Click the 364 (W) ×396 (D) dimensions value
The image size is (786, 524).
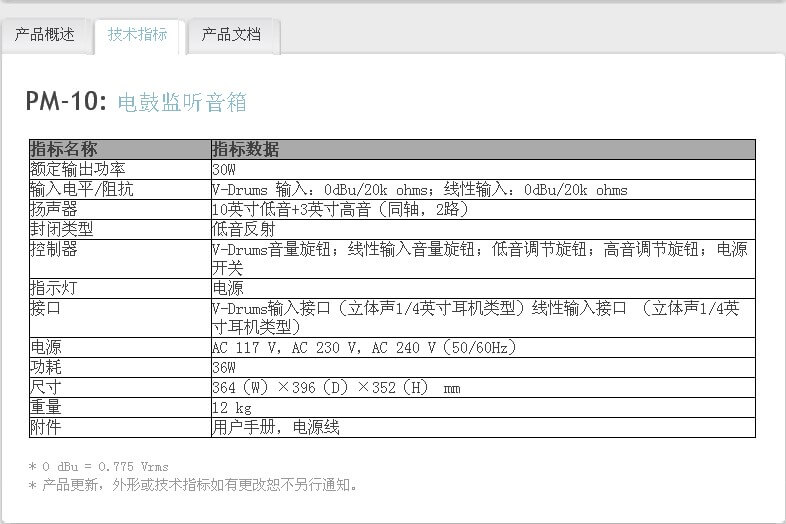point(336,387)
